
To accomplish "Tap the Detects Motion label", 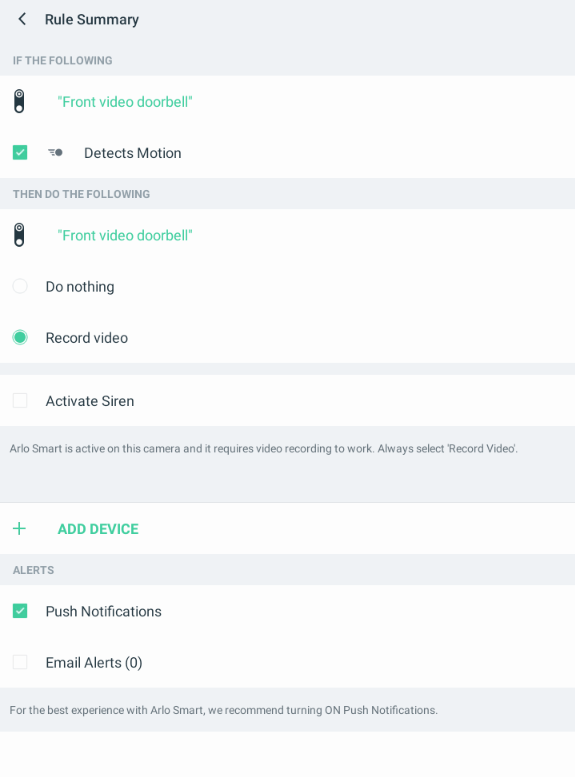I will coord(132,153).
